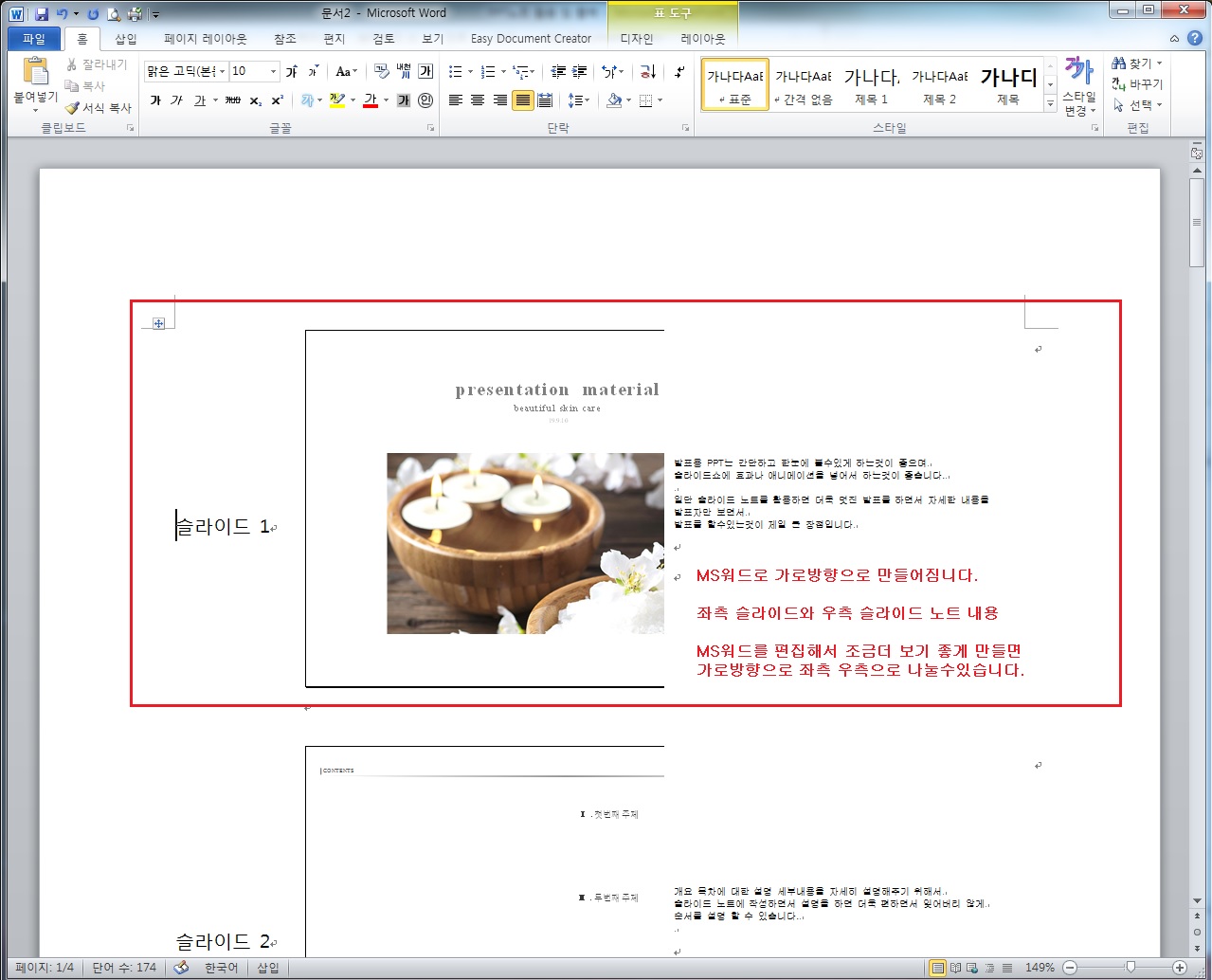Click the Text Effects icon
The width and height of the screenshot is (1212, 980).
(307, 100)
